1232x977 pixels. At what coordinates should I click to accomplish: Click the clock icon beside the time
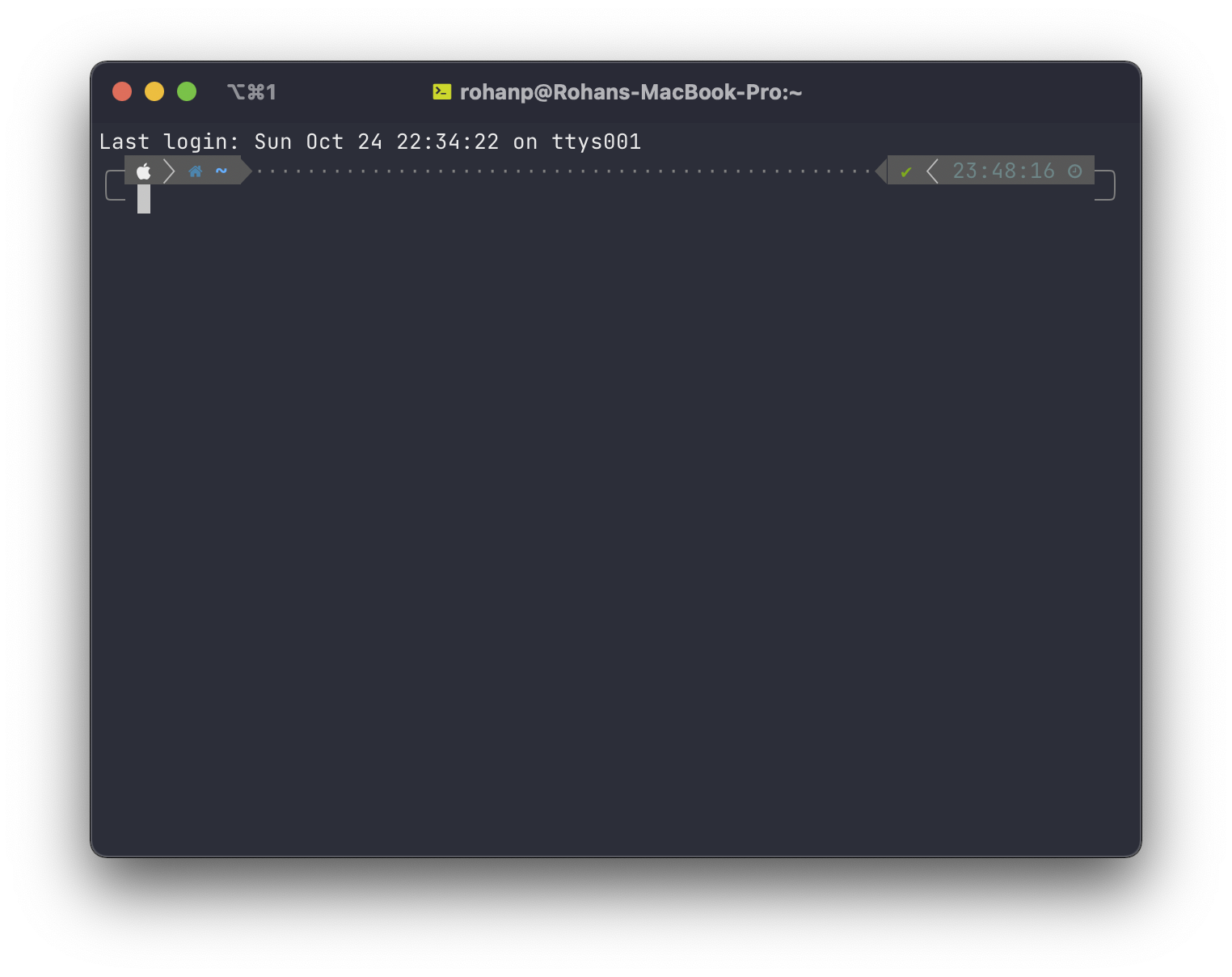[x=1074, y=171]
